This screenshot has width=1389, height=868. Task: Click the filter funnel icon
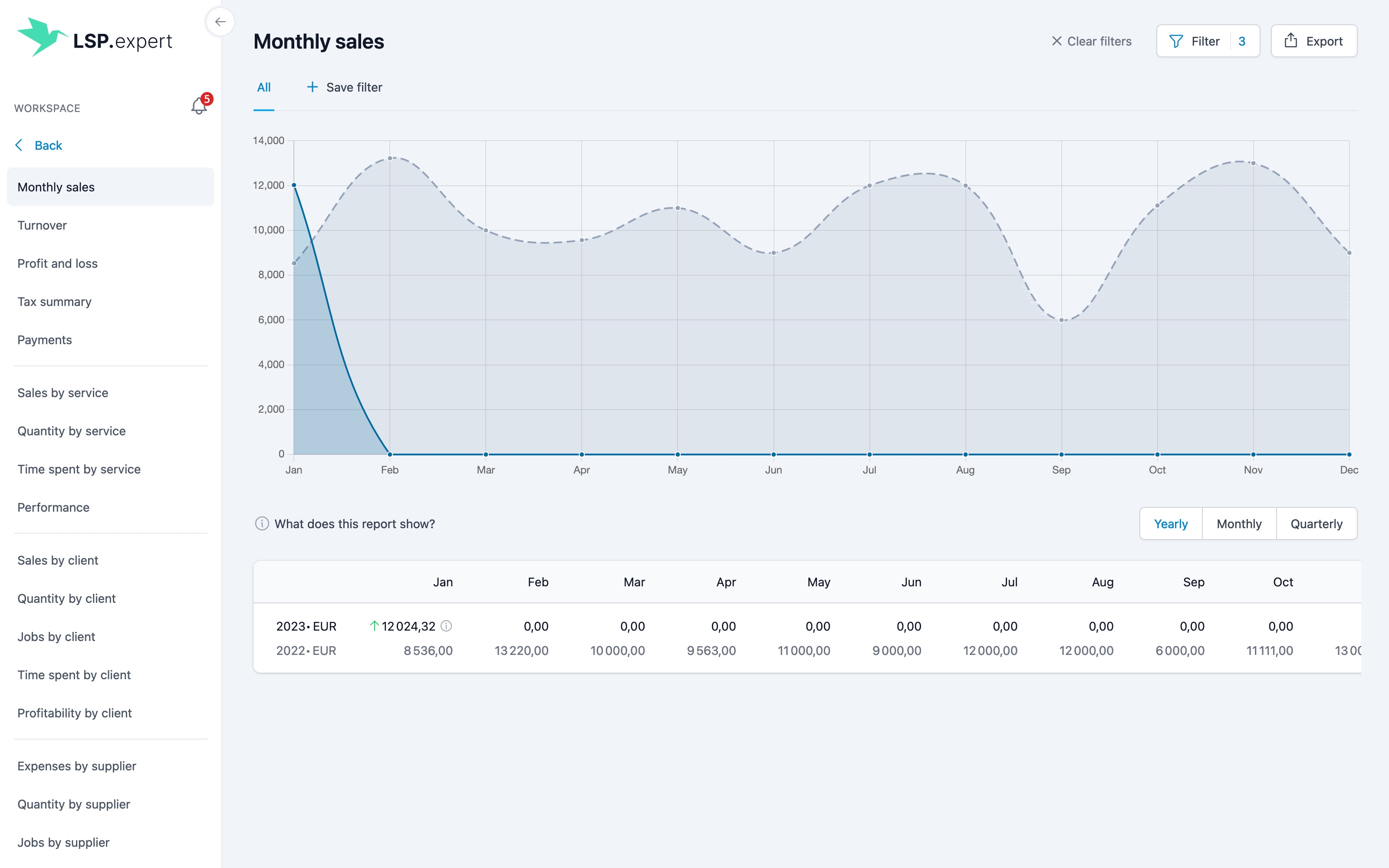(1176, 41)
